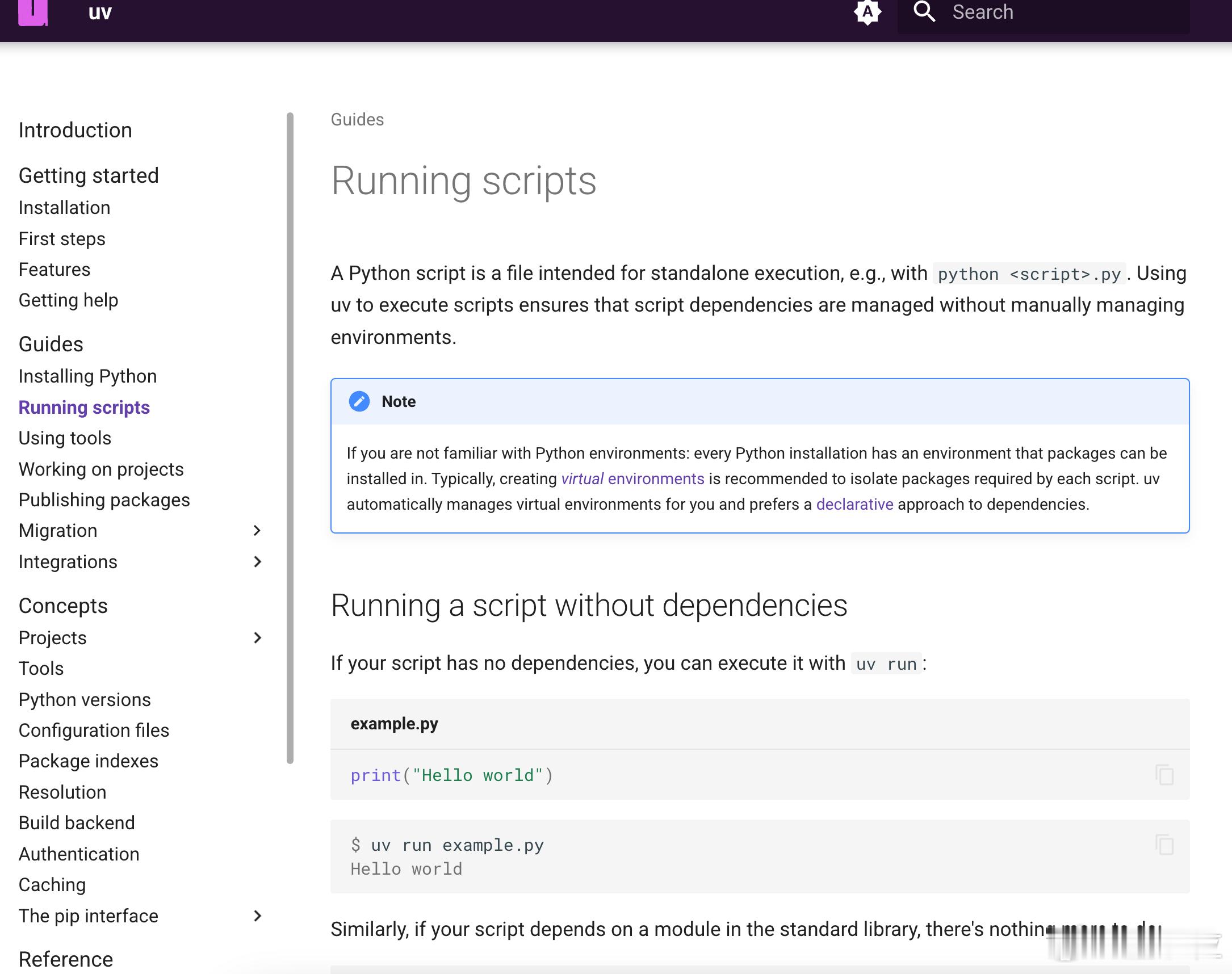The image size is (1232, 974).
Task: Click the search magnifier icon
Action: 924,12
